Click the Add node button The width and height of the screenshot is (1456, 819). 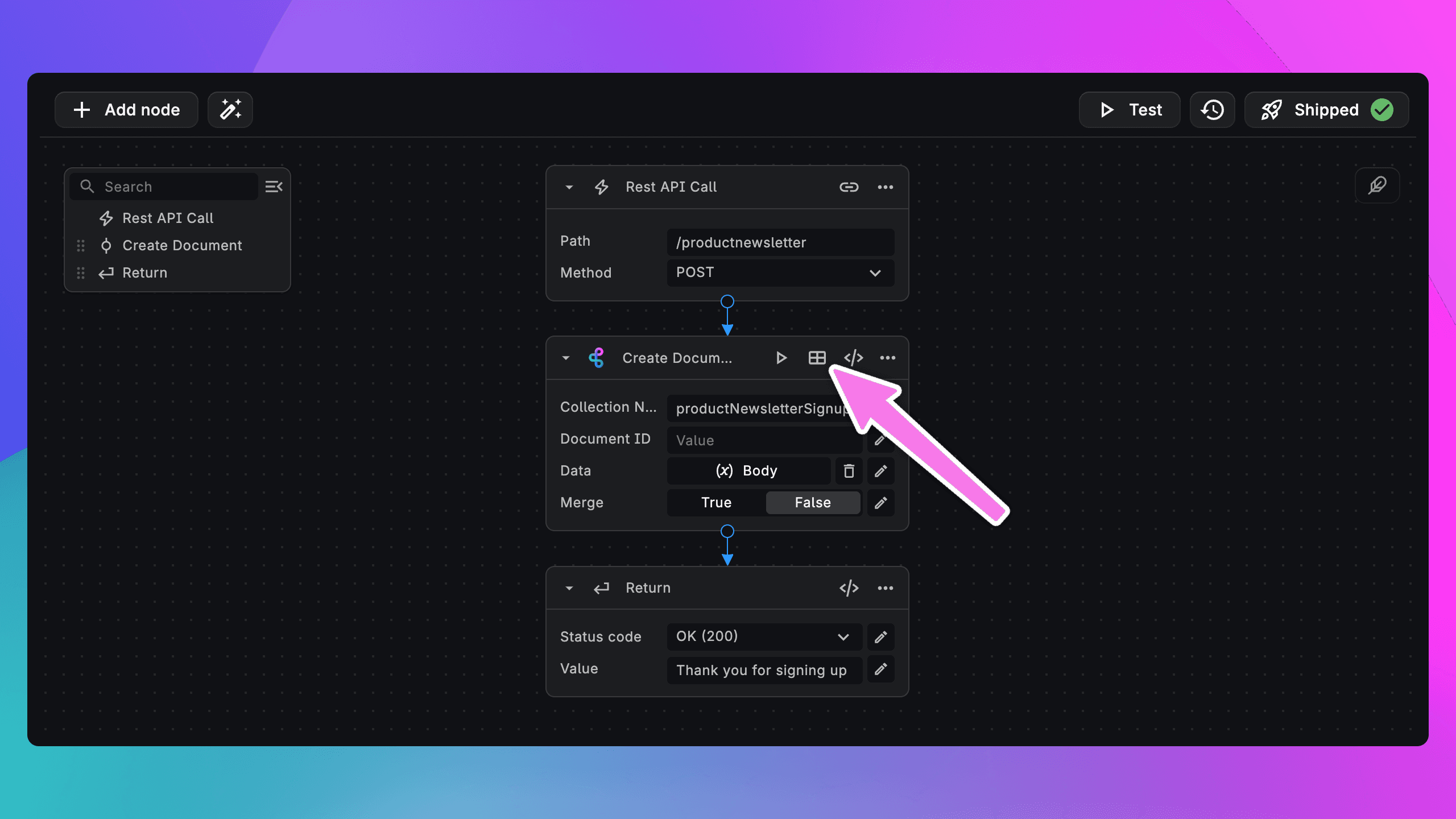click(x=126, y=110)
